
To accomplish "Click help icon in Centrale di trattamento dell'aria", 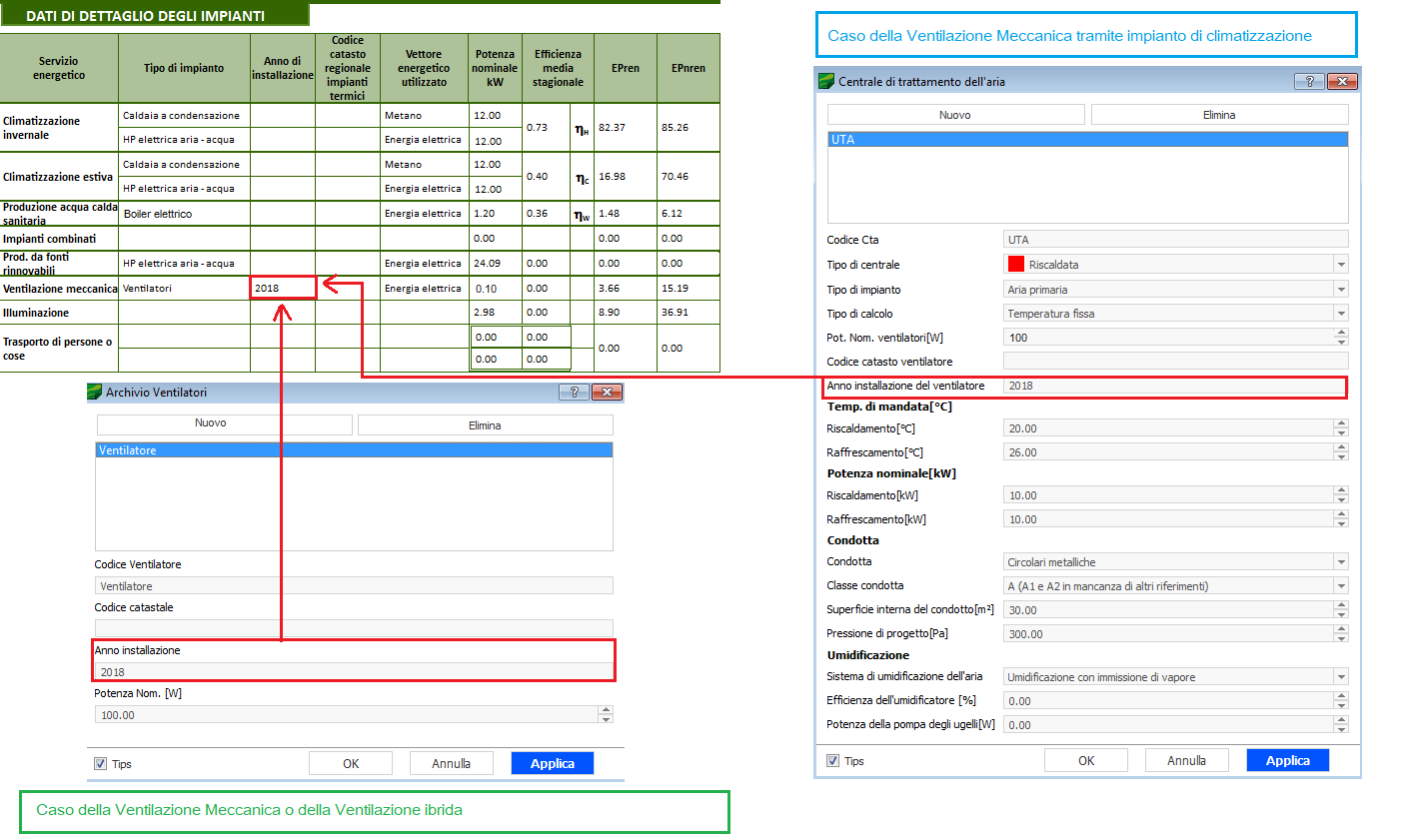I will click(x=1309, y=82).
